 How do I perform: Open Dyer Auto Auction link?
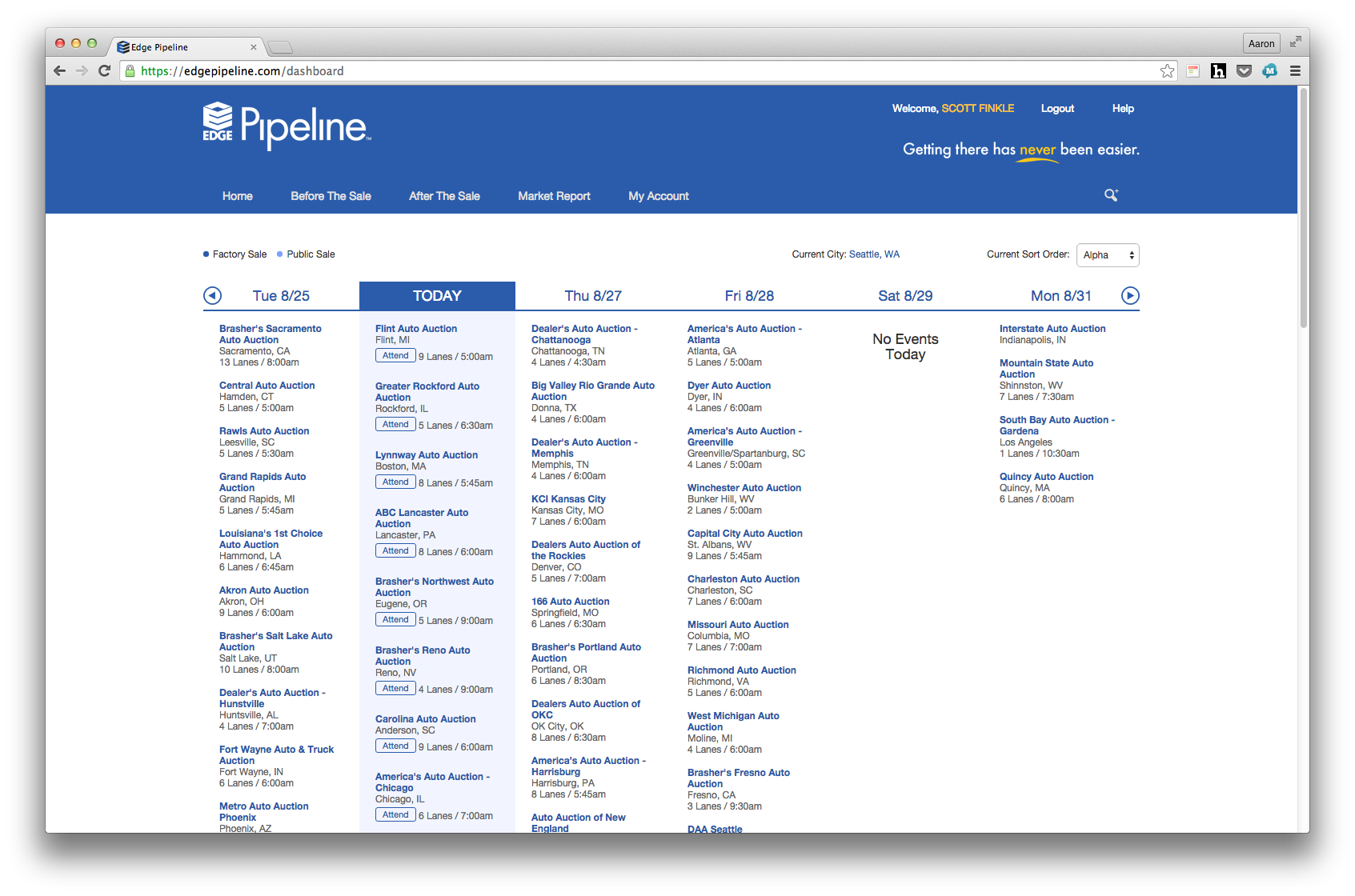[728, 386]
